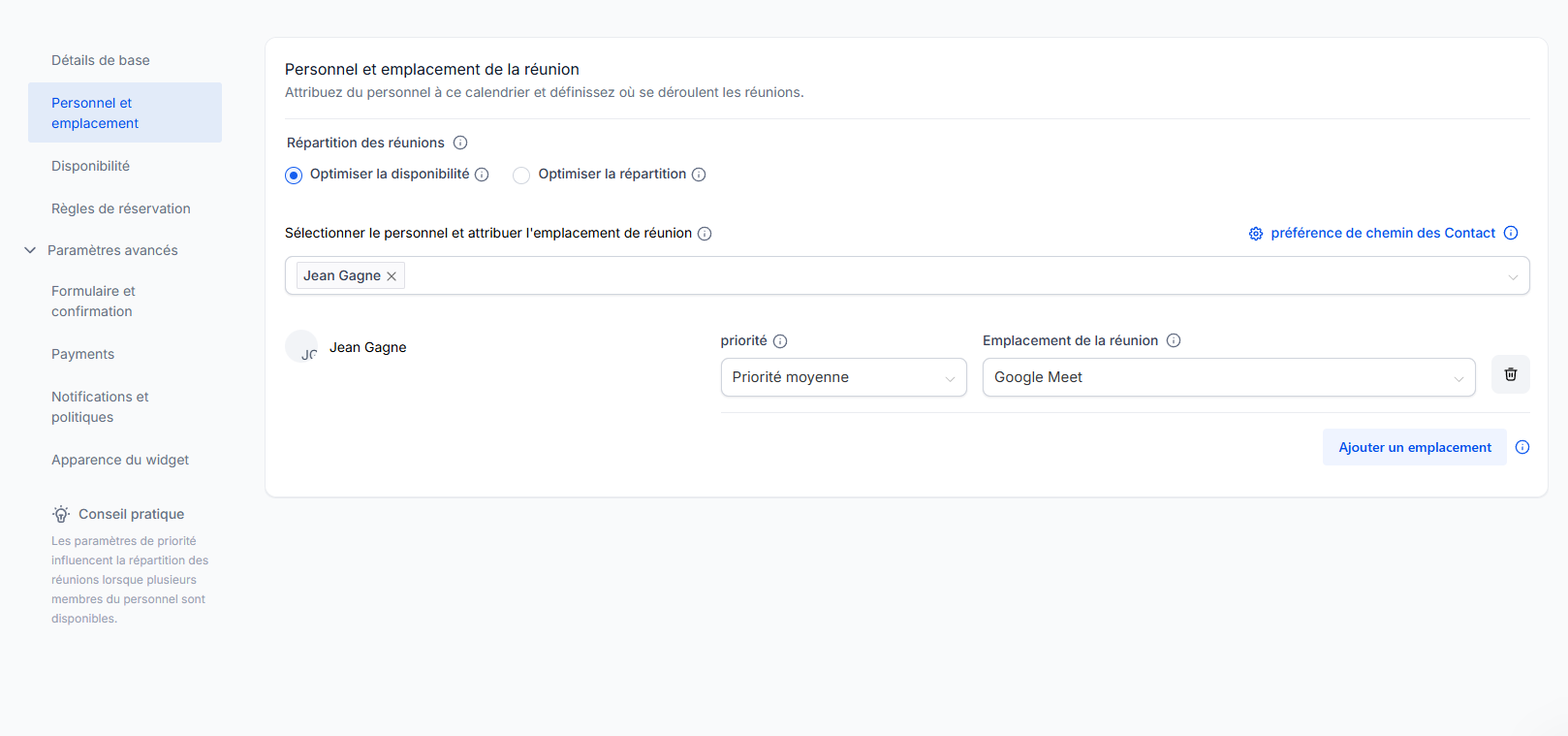Click the info icon beside Emplacement de la réunion
This screenshot has width=1568, height=736.
pos(1174,340)
